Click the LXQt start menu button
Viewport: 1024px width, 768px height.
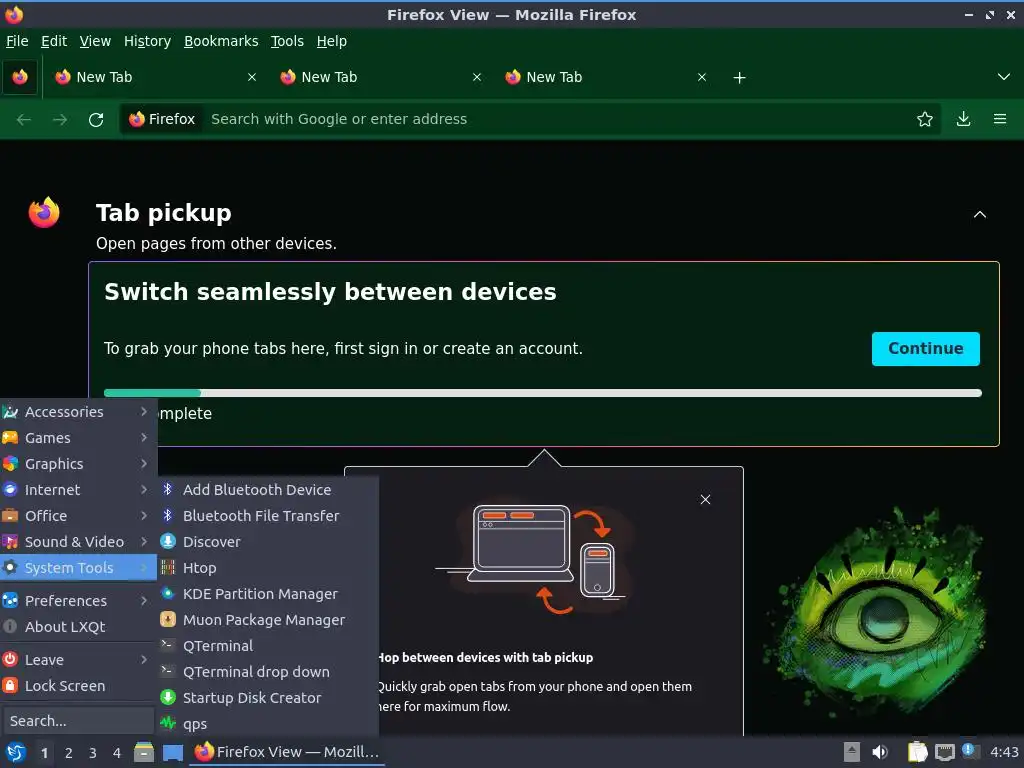click(16, 752)
